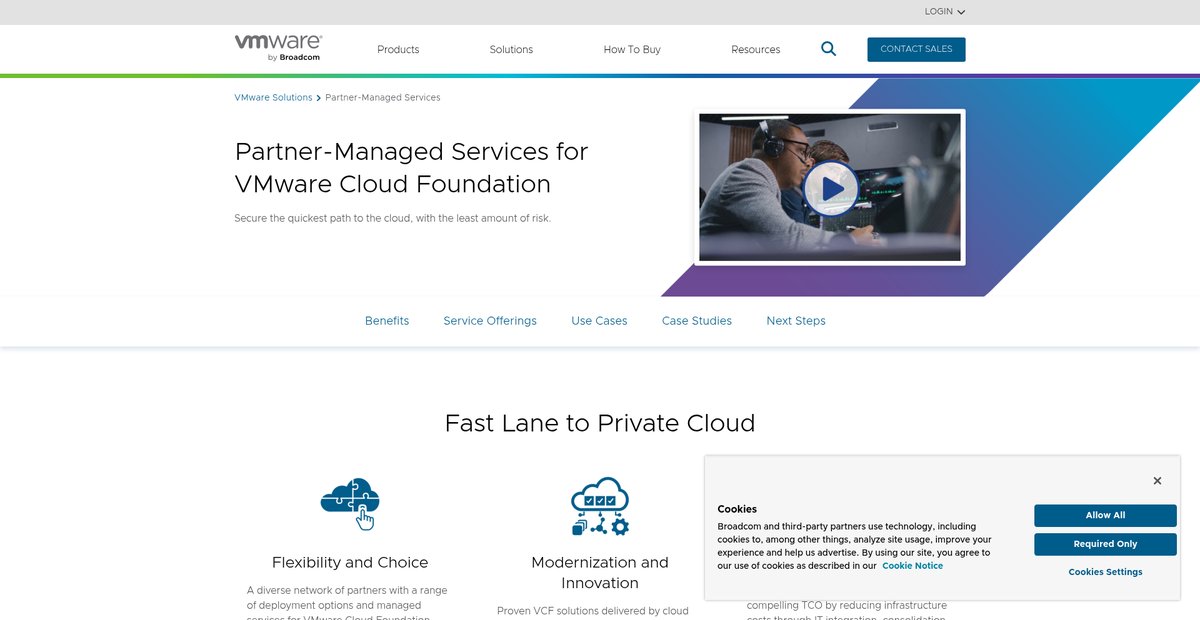Image resolution: width=1200 pixels, height=620 pixels.
Task: Click the VMware by Broadcom logo
Action: [x=278, y=48]
